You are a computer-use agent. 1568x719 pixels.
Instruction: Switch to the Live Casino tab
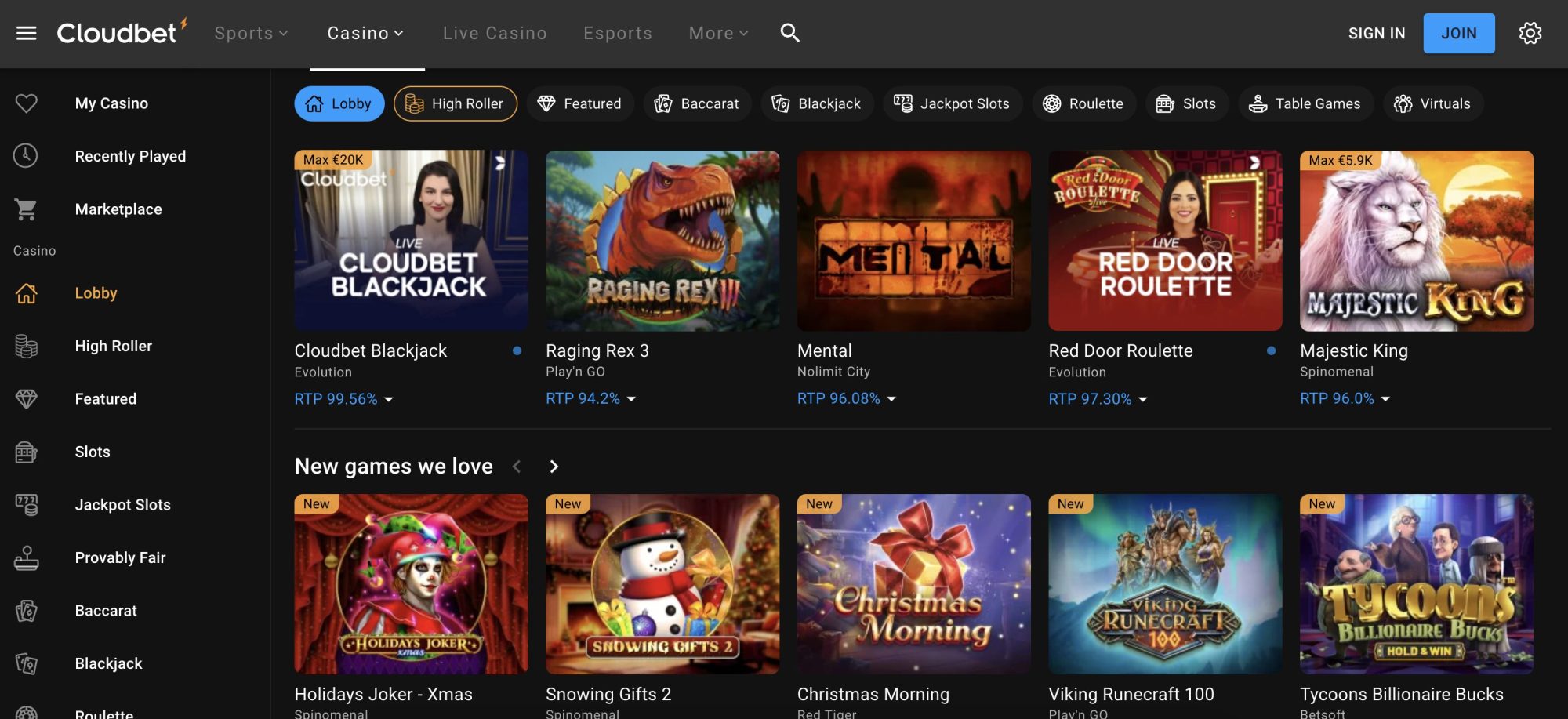[x=494, y=33]
